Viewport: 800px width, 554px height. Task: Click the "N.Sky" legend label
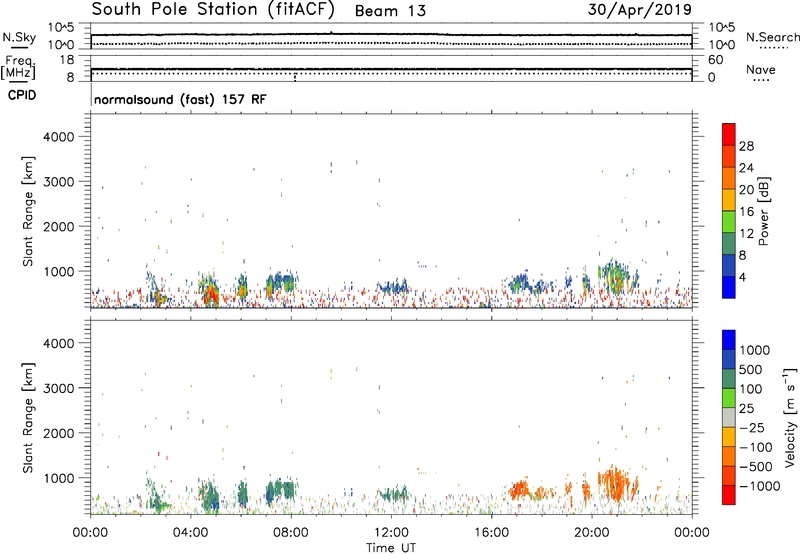click(19, 37)
